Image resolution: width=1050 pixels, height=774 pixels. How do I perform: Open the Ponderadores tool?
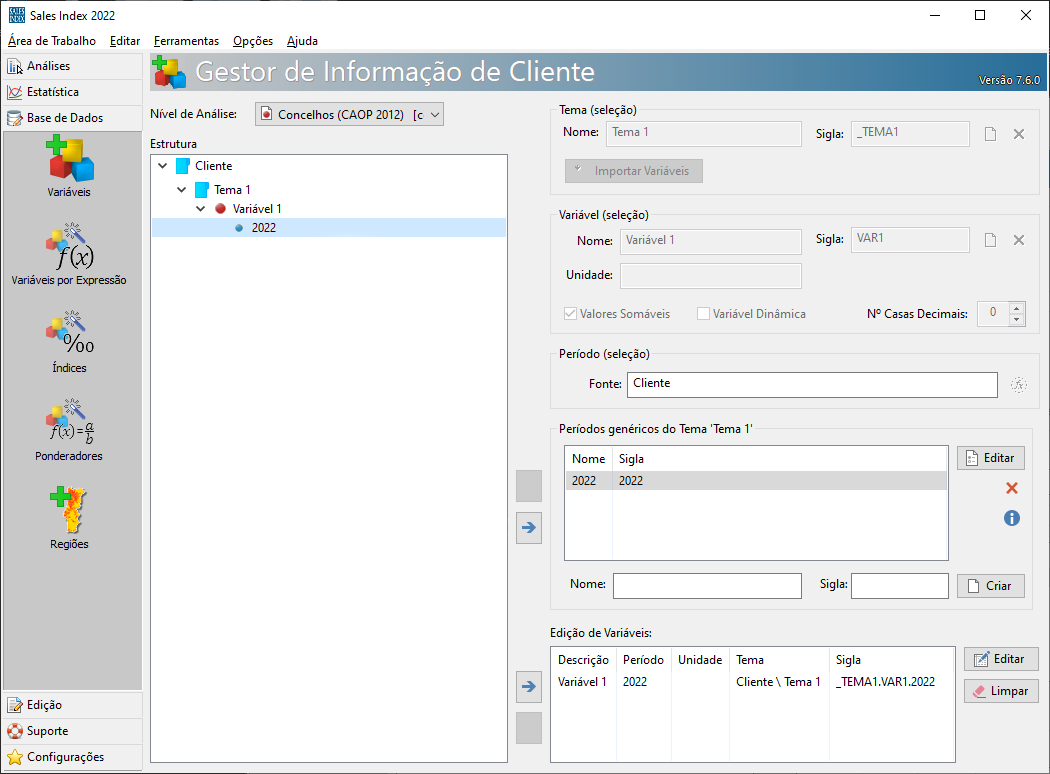69,423
